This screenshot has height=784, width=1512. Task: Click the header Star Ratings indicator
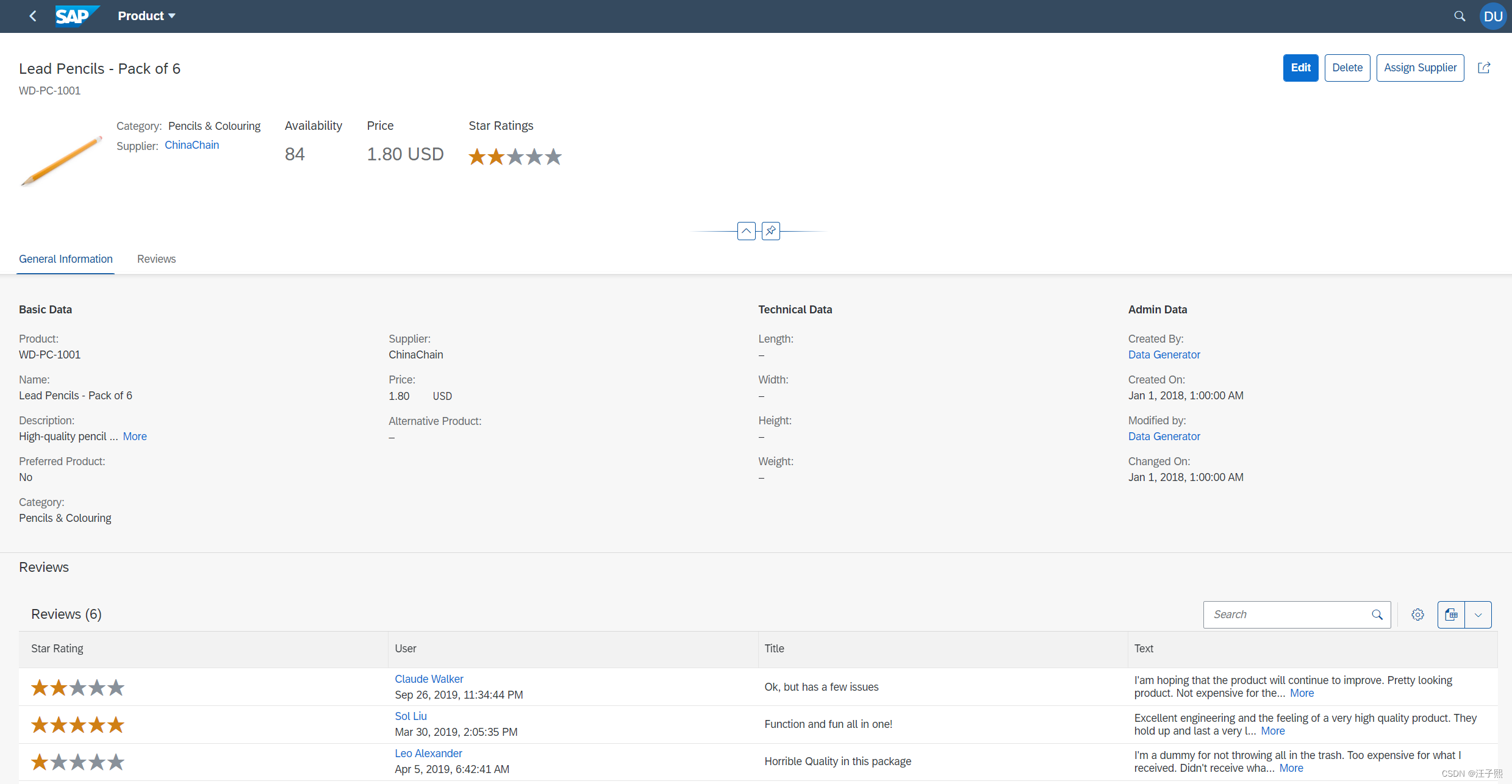pos(515,157)
